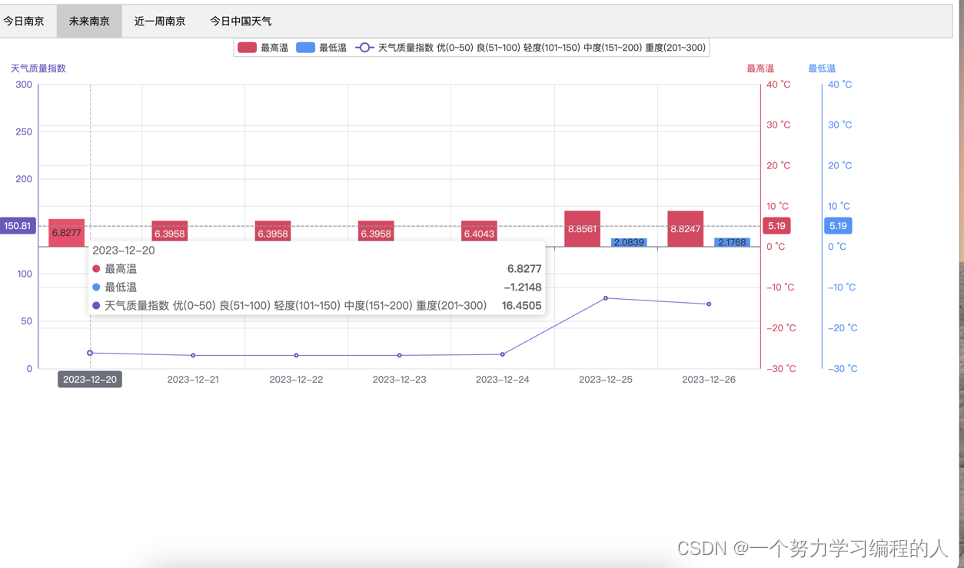The image size is (964, 568).
Task: Click the red 40 °C axis tick
Action: (x=778, y=84)
